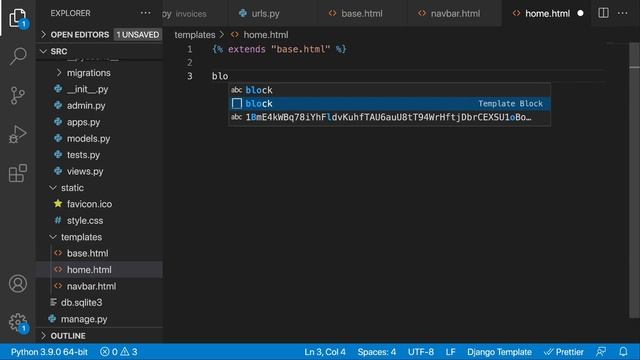Change file encoding UTF-8
The width and height of the screenshot is (640, 360).
click(421, 352)
